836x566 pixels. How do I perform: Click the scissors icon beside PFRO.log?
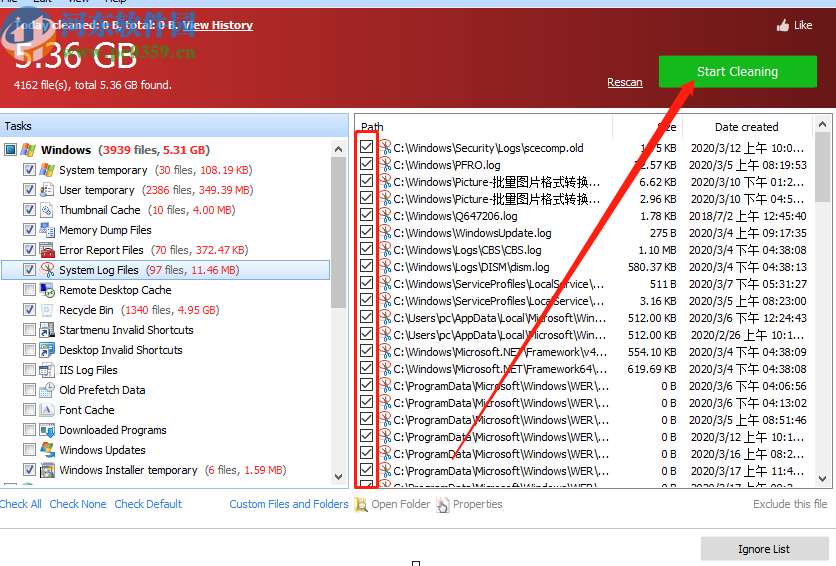(385, 164)
